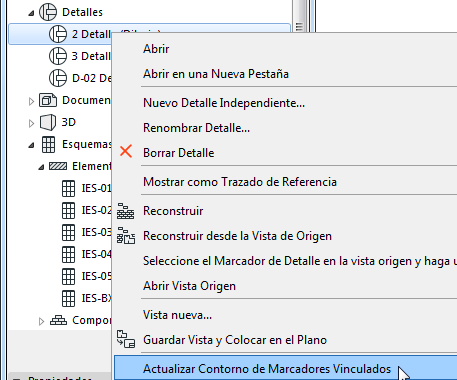Expand the Documentos tree node
The height and width of the screenshot is (380, 457).
tap(31, 101)
